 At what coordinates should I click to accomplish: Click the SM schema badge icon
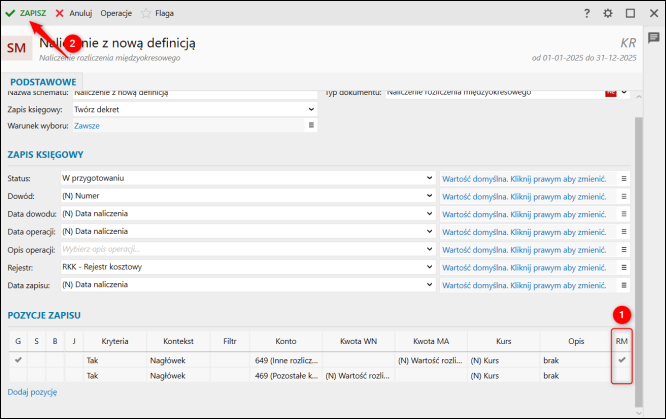coord(17,47)
